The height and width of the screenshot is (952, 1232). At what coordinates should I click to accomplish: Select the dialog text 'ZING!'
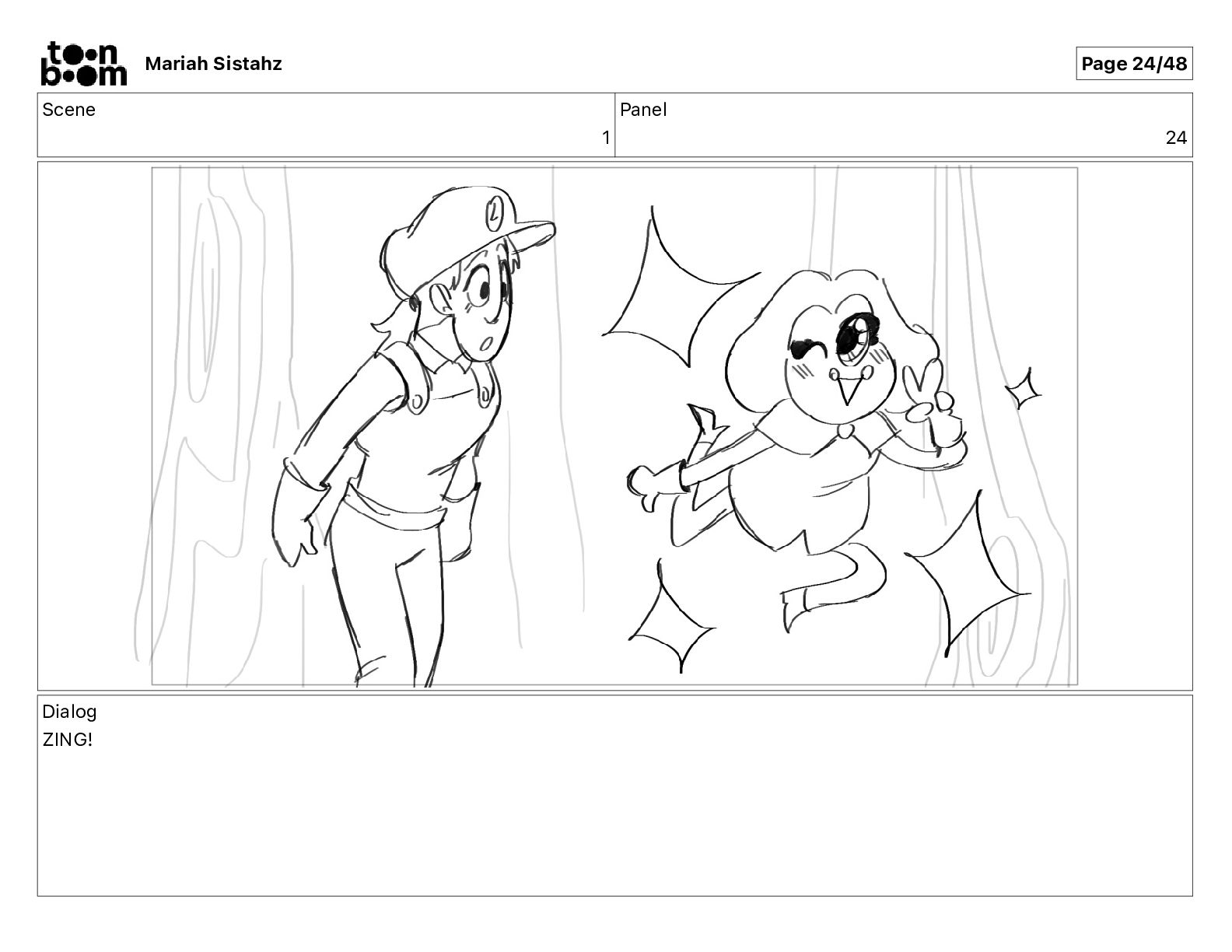67,740
